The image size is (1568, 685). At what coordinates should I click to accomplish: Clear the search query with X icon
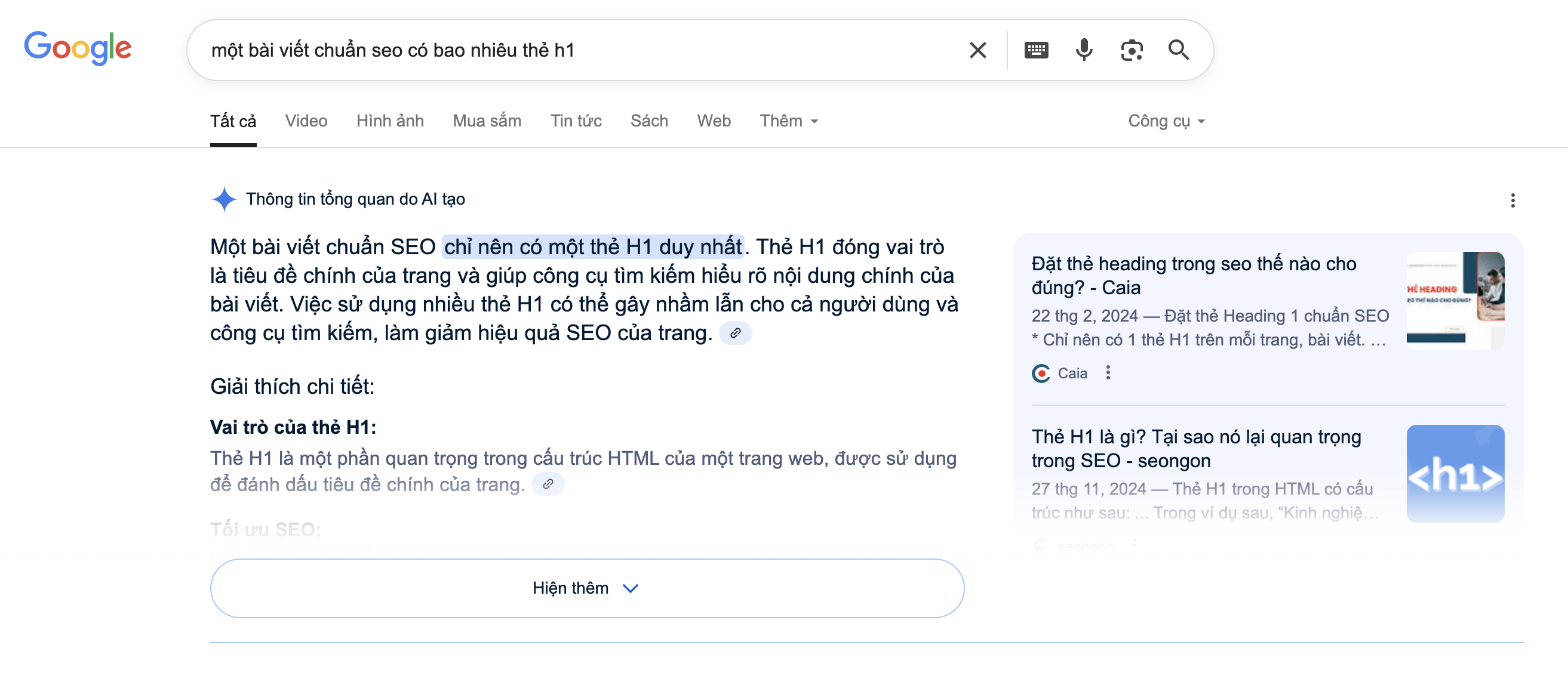coord(977,50)
